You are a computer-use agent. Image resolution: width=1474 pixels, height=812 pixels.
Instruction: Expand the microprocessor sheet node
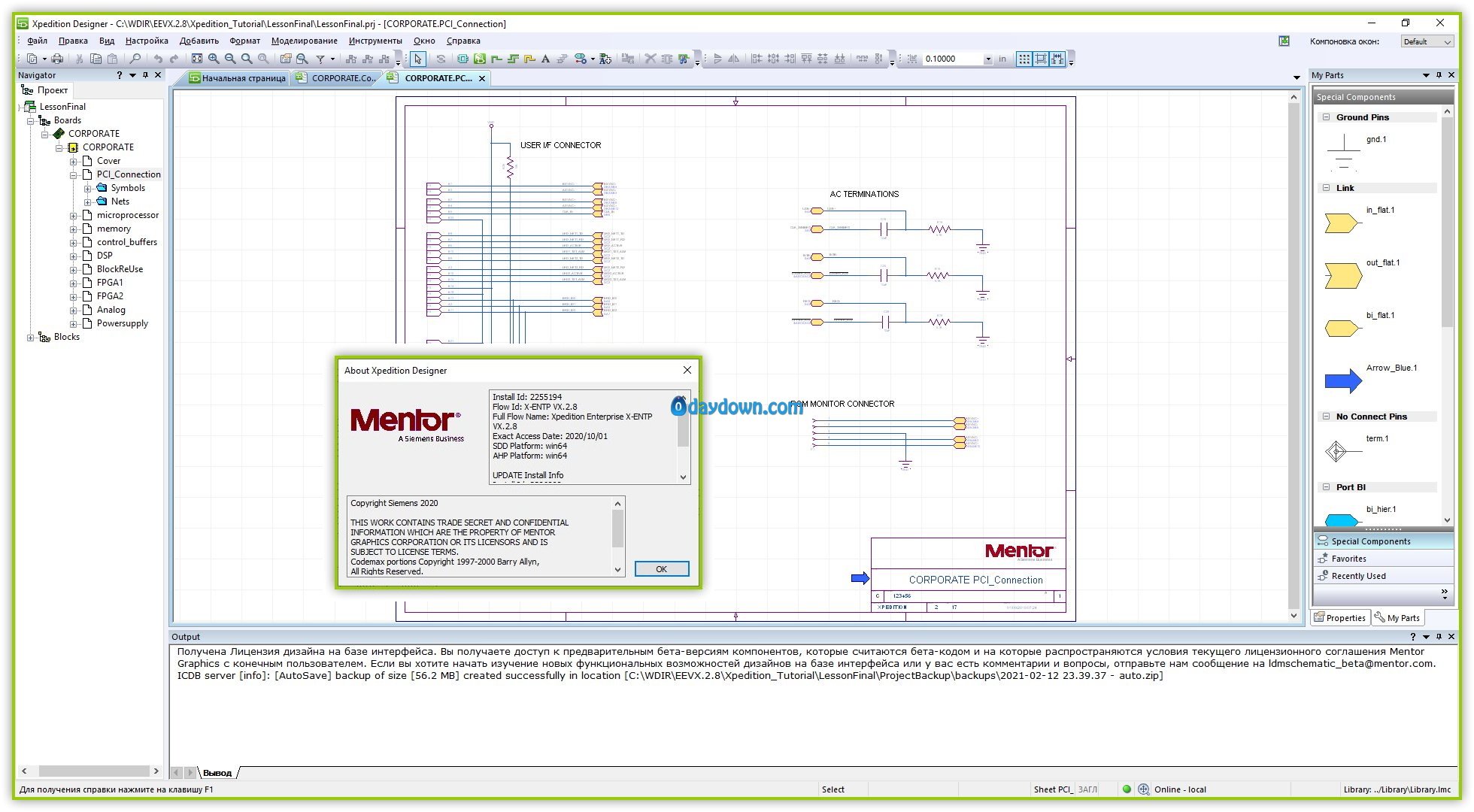click(74, 216)
